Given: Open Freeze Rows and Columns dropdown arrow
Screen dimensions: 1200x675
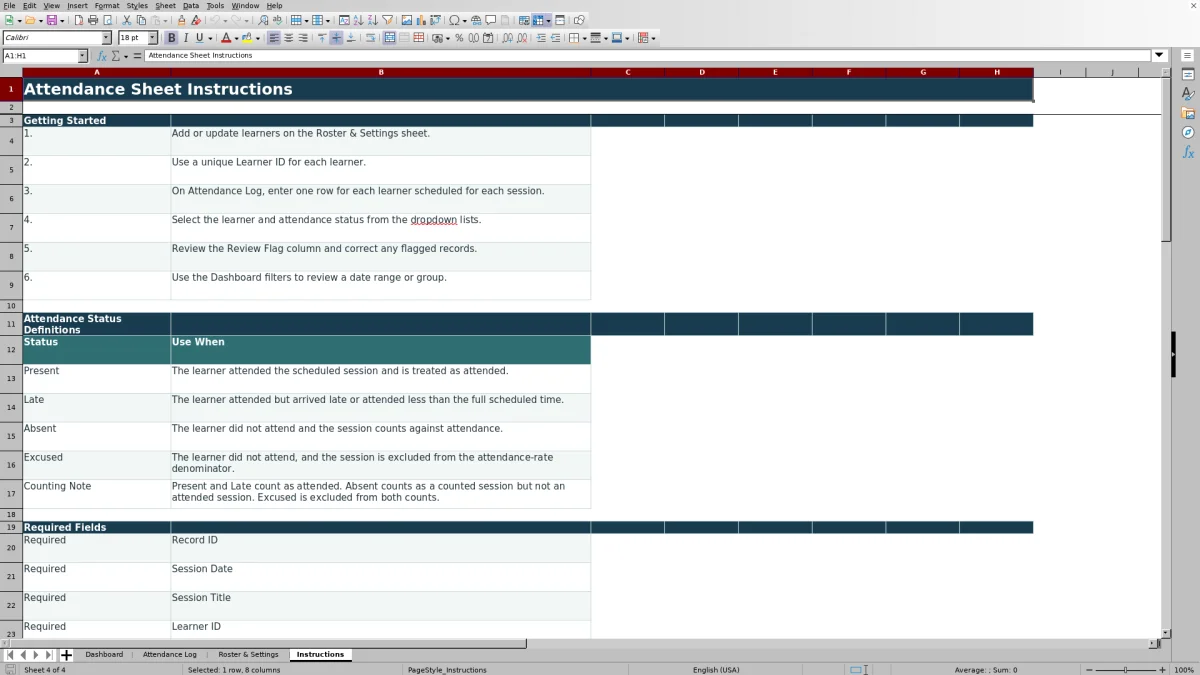Looking at the screenshot, I should [548, 21].
